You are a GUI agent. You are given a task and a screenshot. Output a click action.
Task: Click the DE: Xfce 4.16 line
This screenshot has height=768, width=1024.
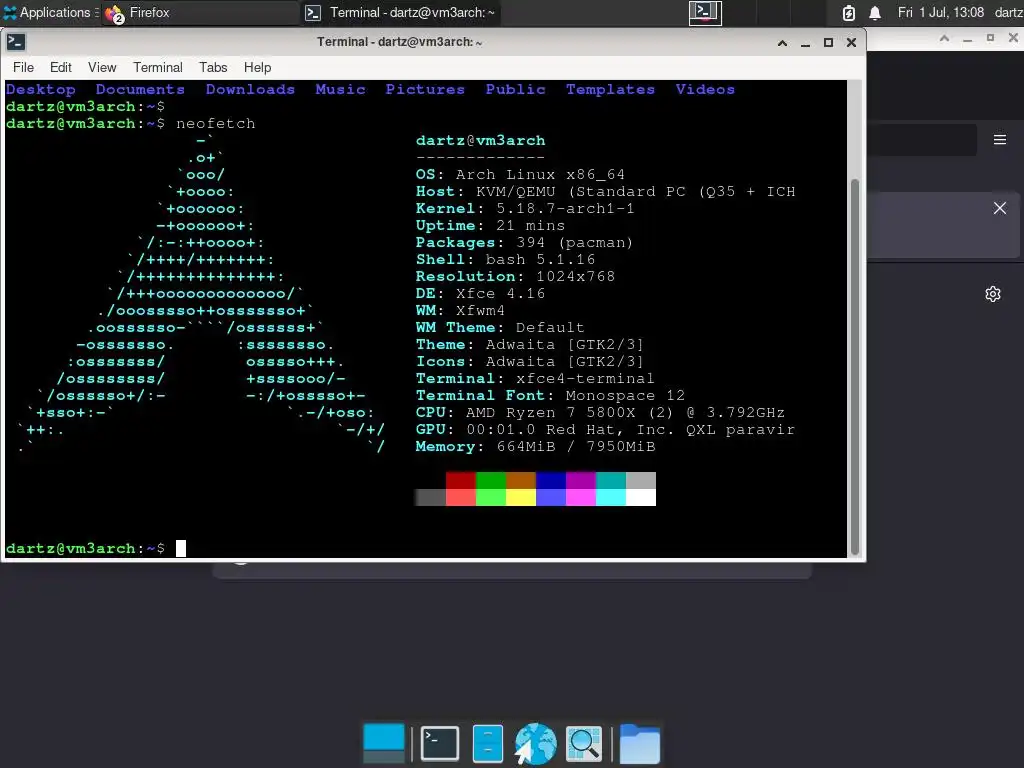pos(480,293)
